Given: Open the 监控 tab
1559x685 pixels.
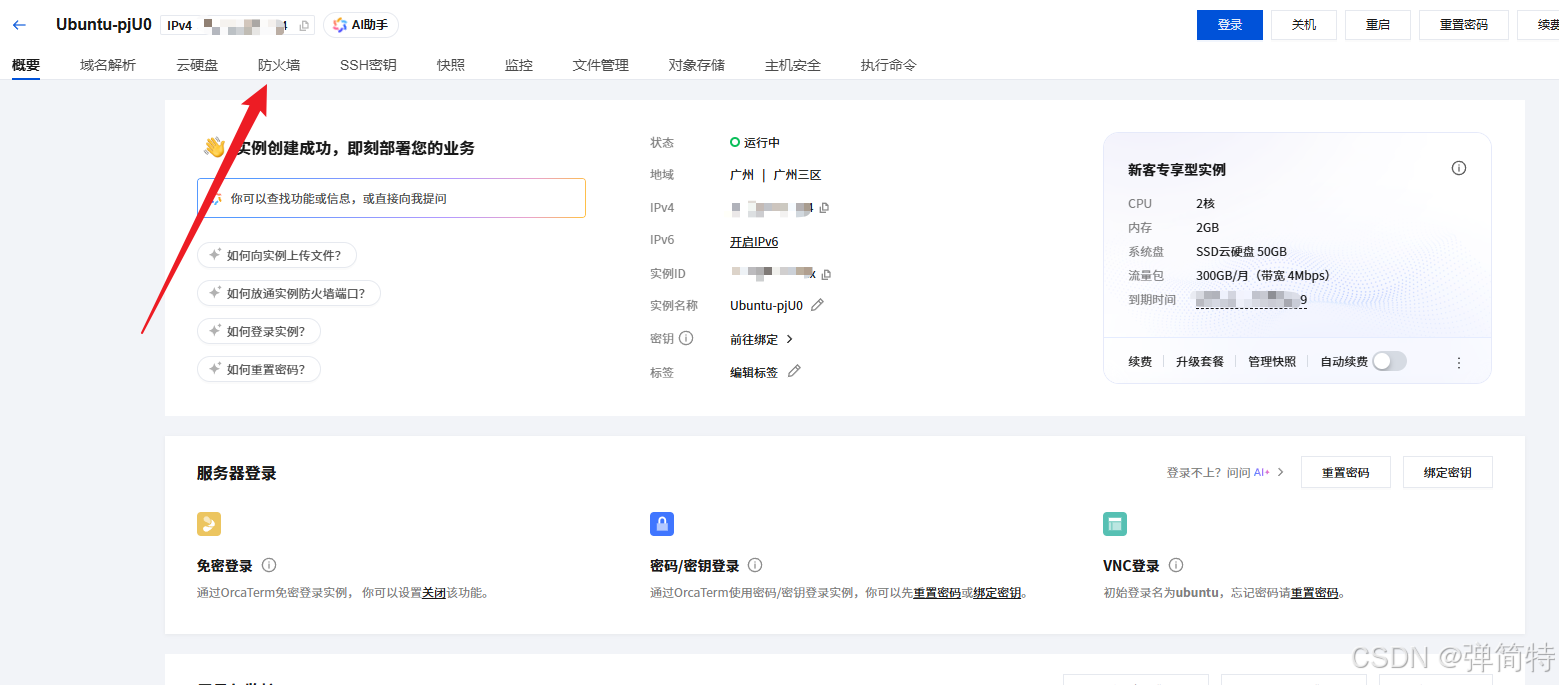Looking at the screenshot, I should pyautogui.click(x=519, y=65).
